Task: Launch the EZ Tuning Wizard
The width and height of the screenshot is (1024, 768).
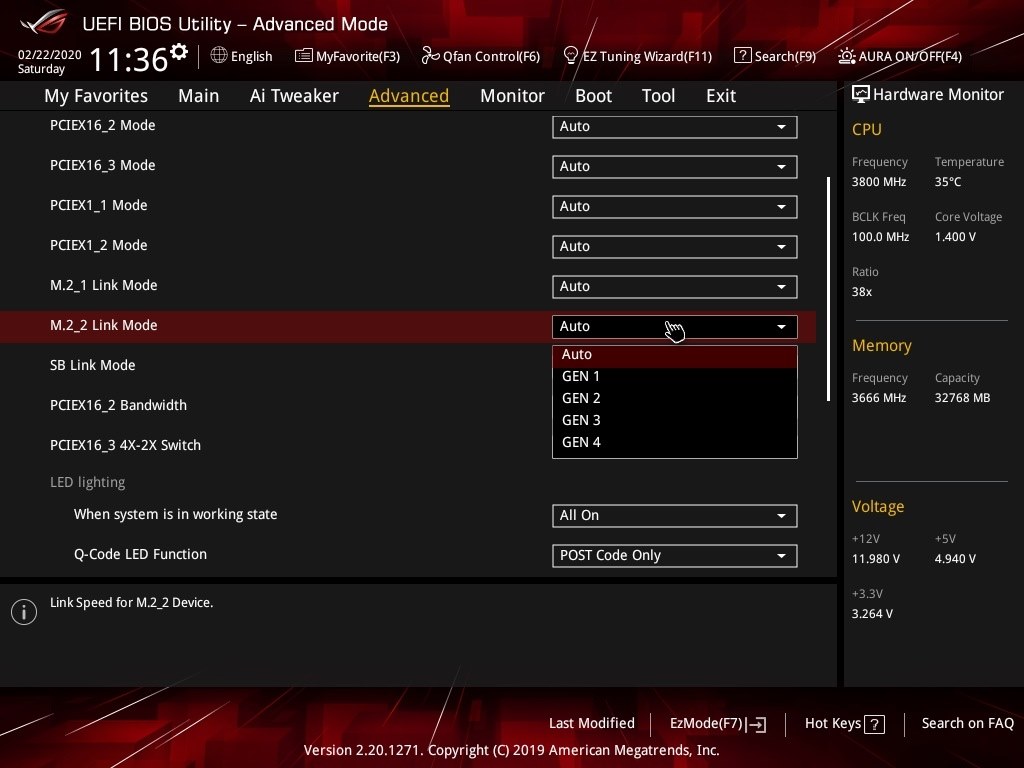Action: 637,56
